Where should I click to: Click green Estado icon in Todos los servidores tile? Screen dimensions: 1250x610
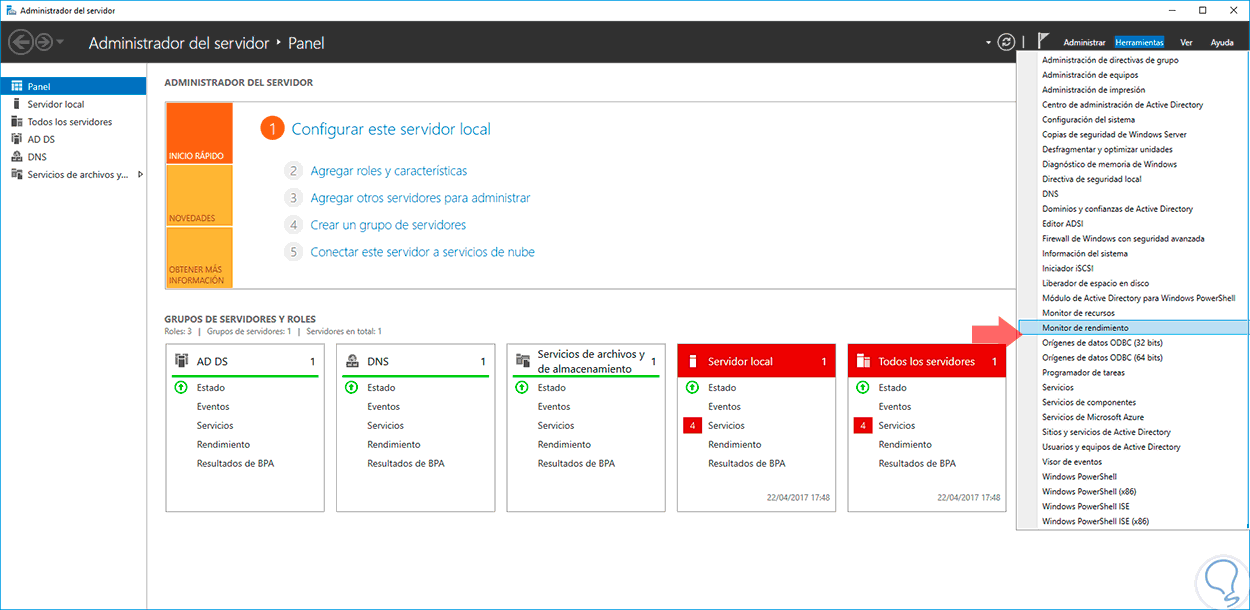pyautogui.click(x=863, y=387)
